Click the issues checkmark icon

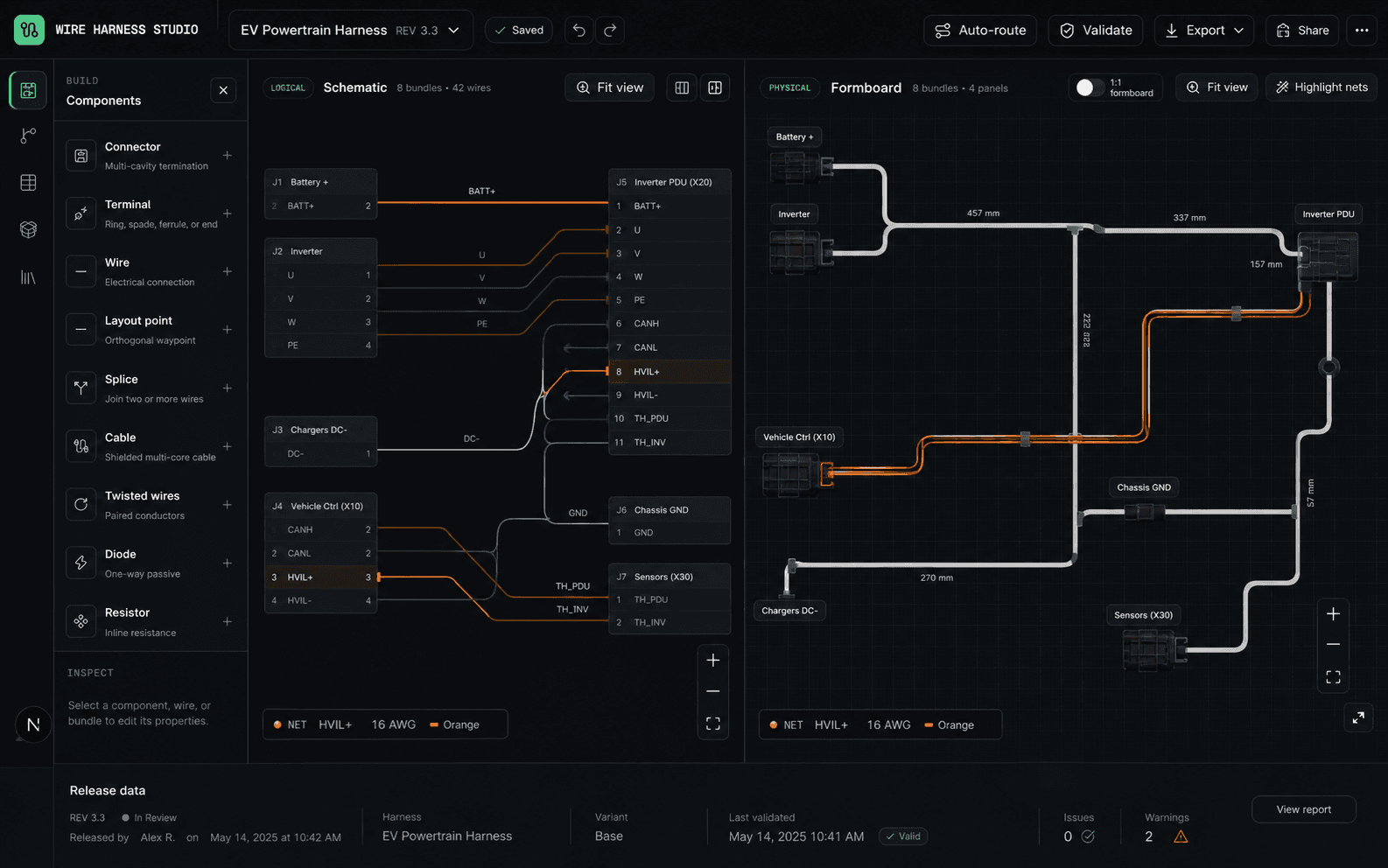click(1088, 836)
